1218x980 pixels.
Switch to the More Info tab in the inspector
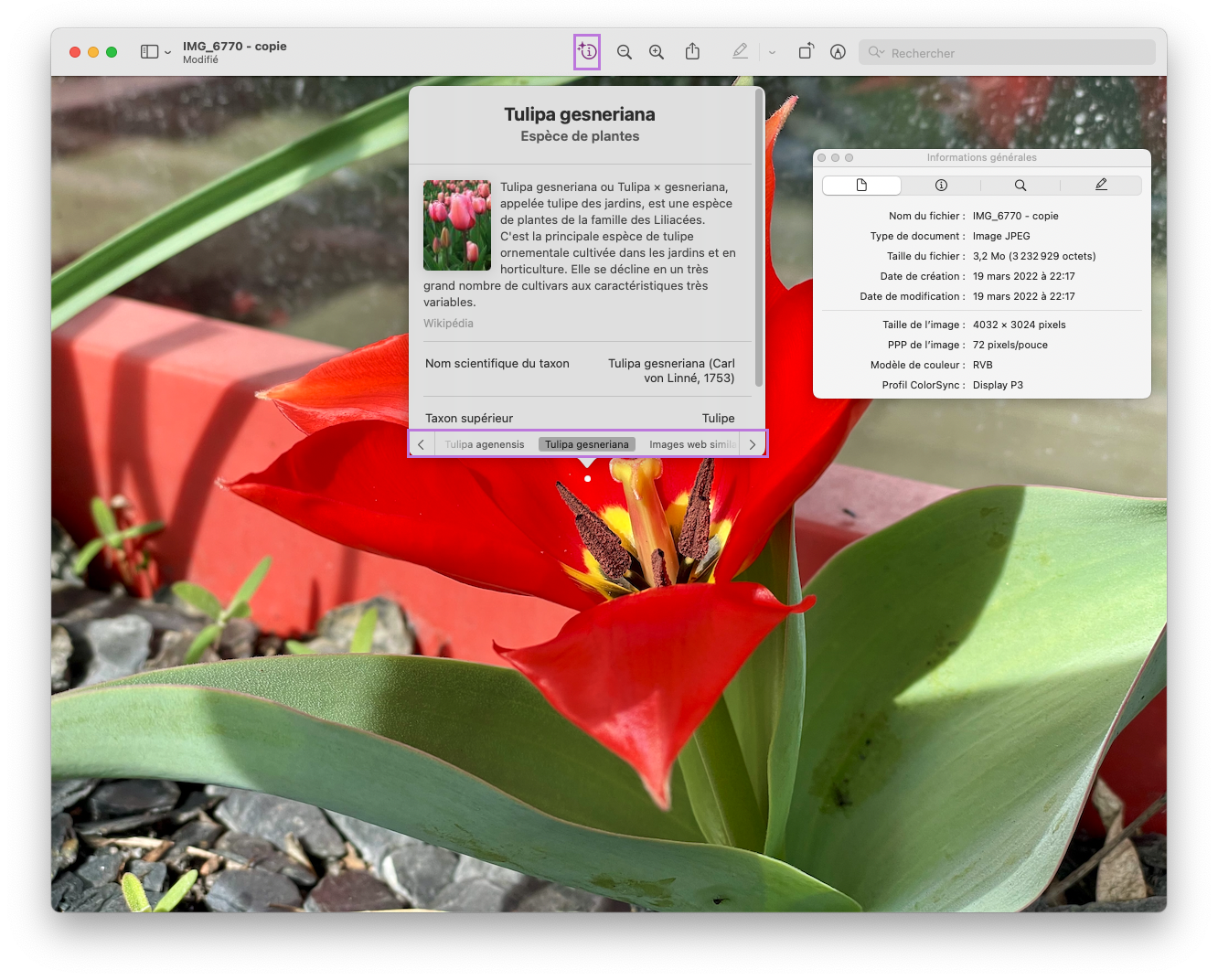[x=940, y=185]
